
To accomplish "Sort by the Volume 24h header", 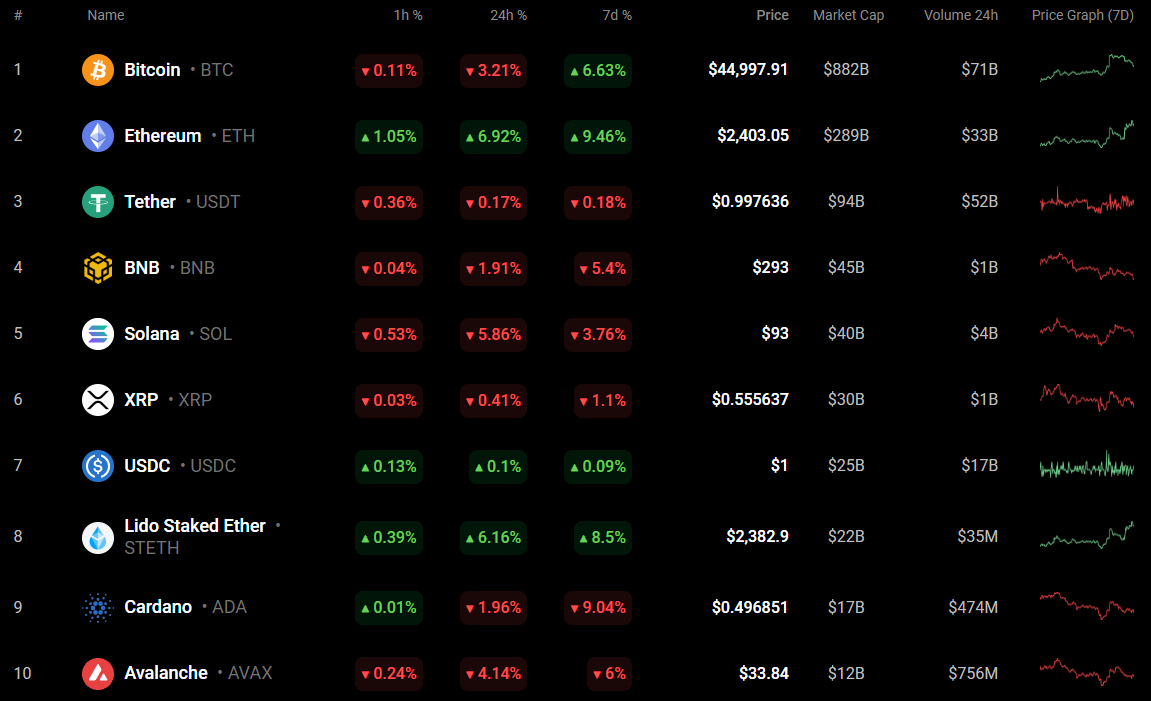I will (x=961, y=16).
